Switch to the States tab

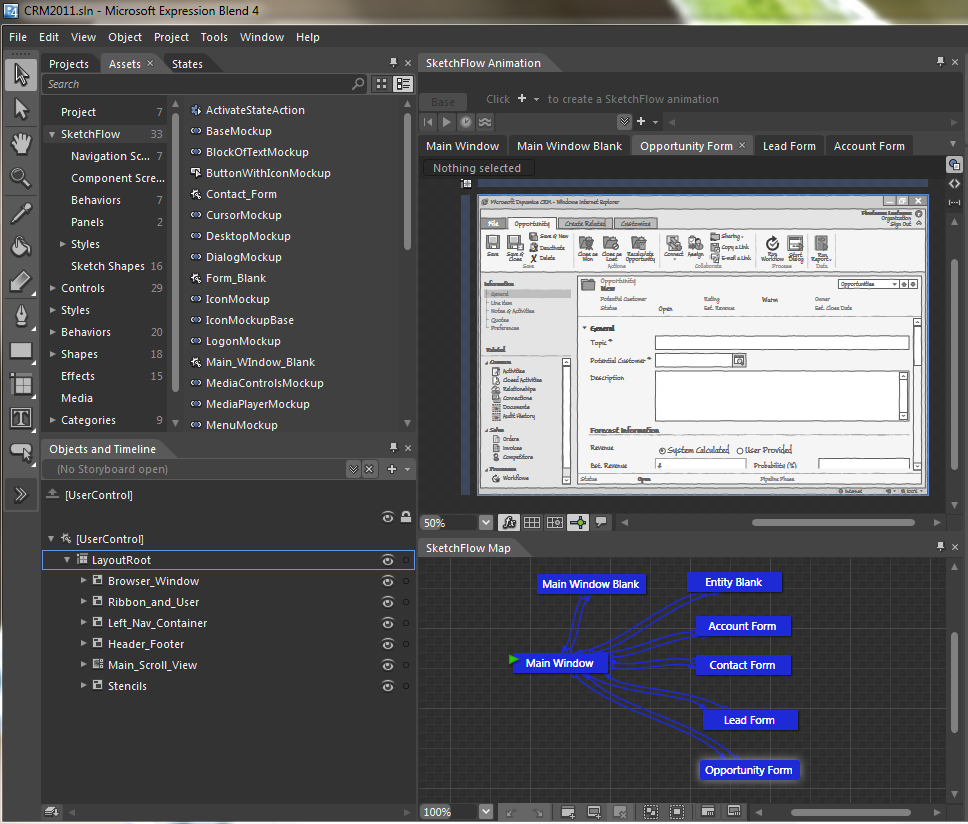[187, 64]
